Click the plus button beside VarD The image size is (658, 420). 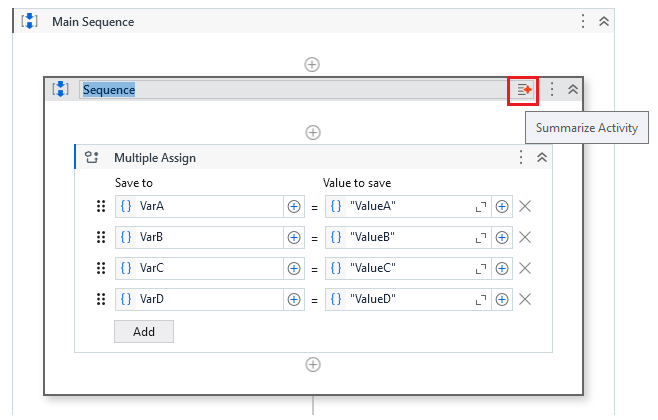(294, 300)
